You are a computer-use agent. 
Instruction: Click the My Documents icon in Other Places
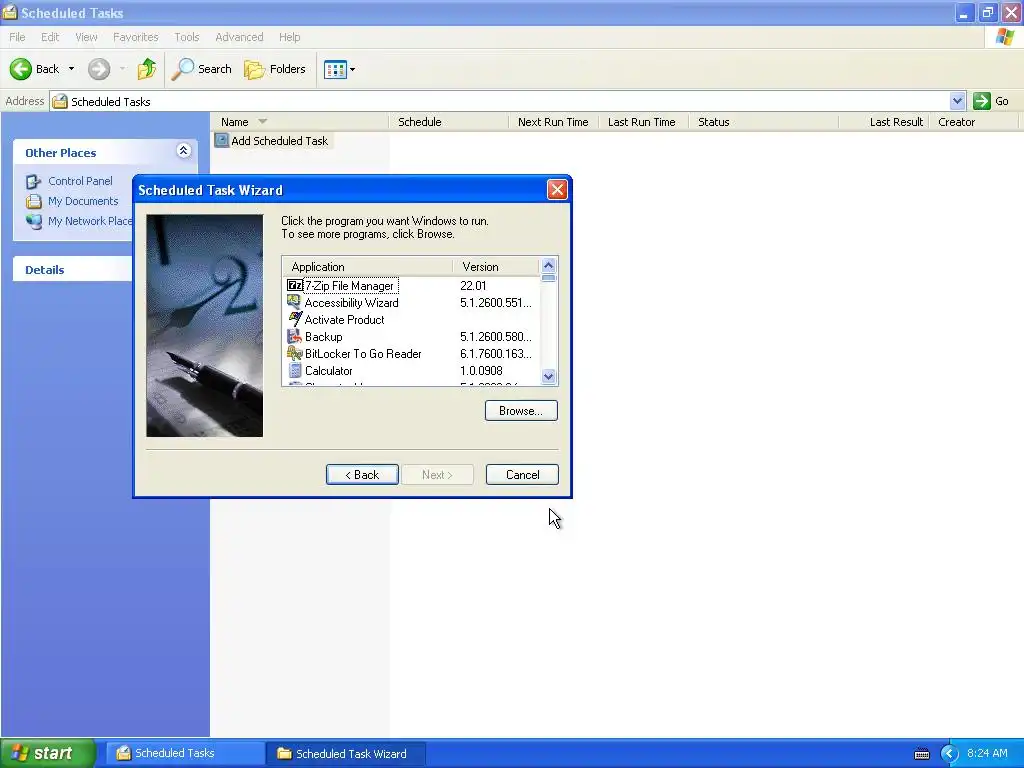pyautogui.click(x=34, y=201)
